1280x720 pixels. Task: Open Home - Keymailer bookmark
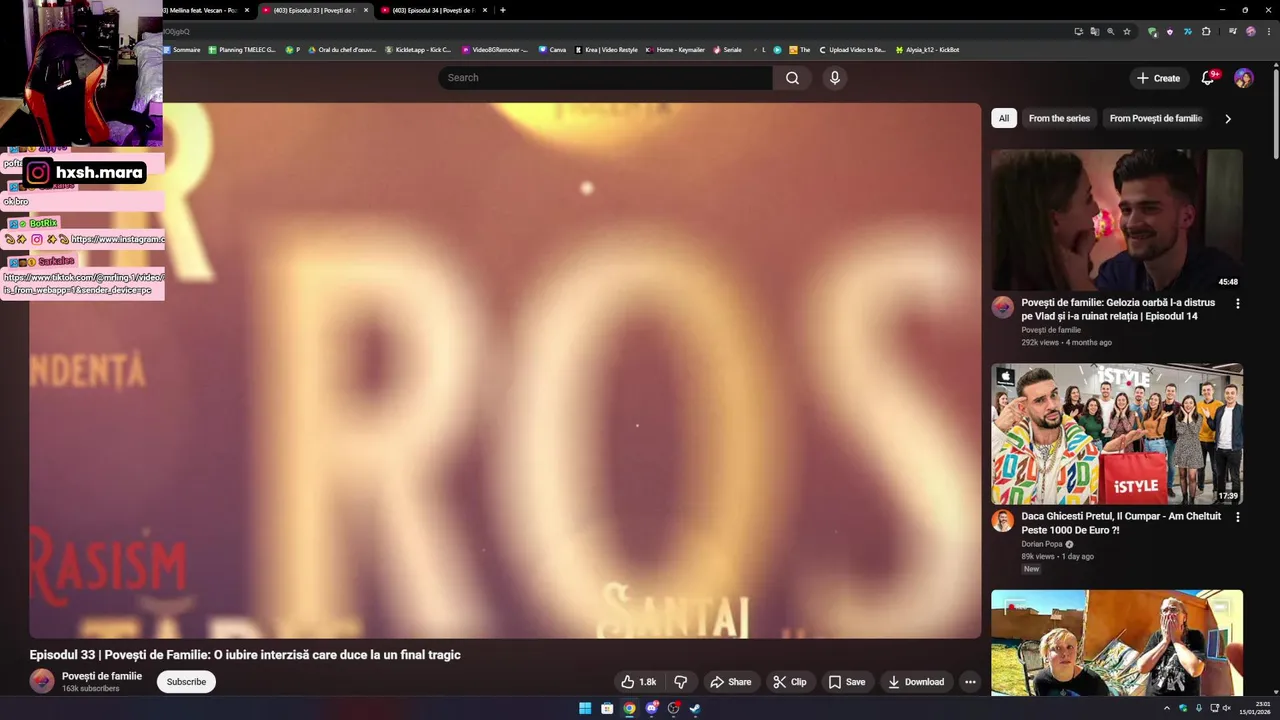675,49
